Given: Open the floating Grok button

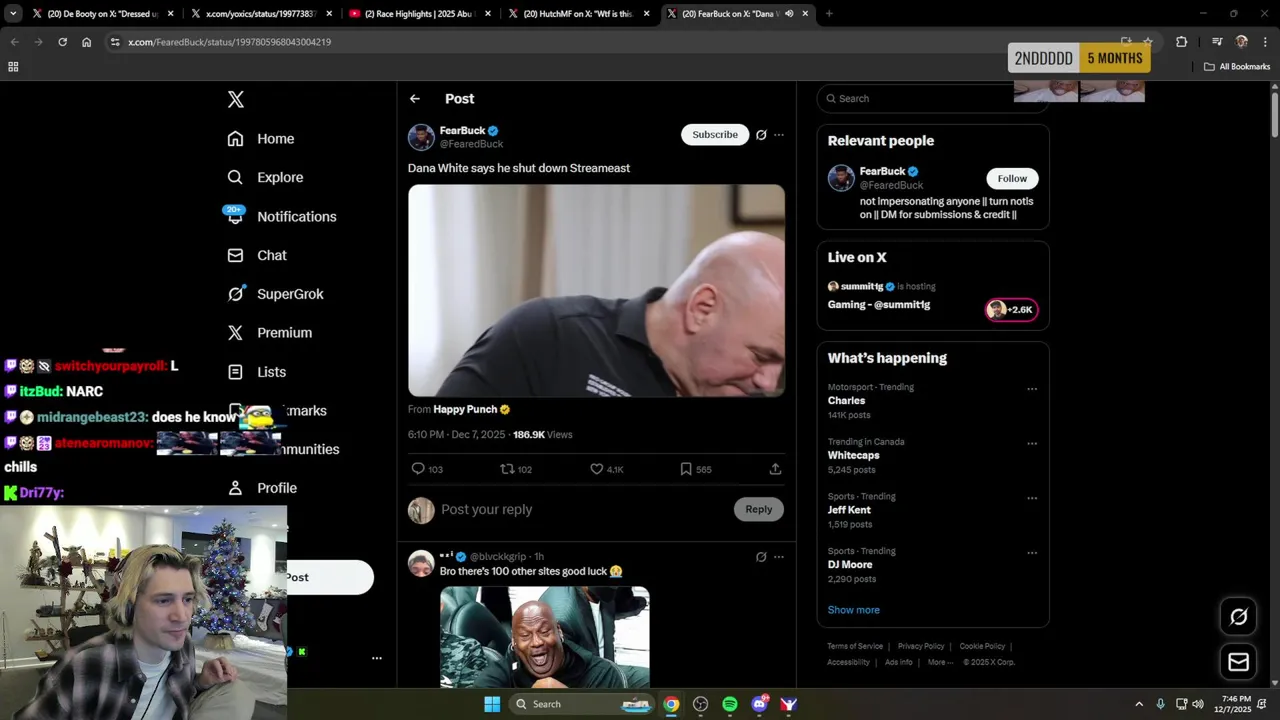Looking at the screenshot, I should click(x=1238, y=617).
